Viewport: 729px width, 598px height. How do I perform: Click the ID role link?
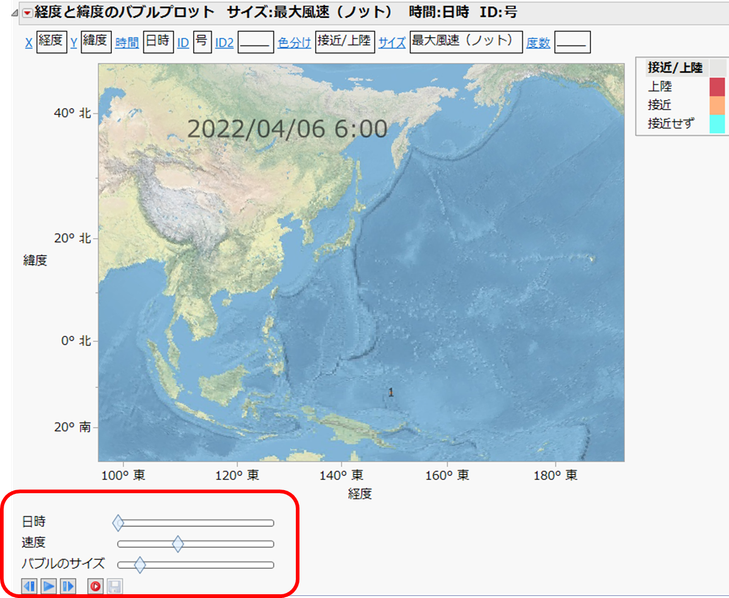(183, 43)
